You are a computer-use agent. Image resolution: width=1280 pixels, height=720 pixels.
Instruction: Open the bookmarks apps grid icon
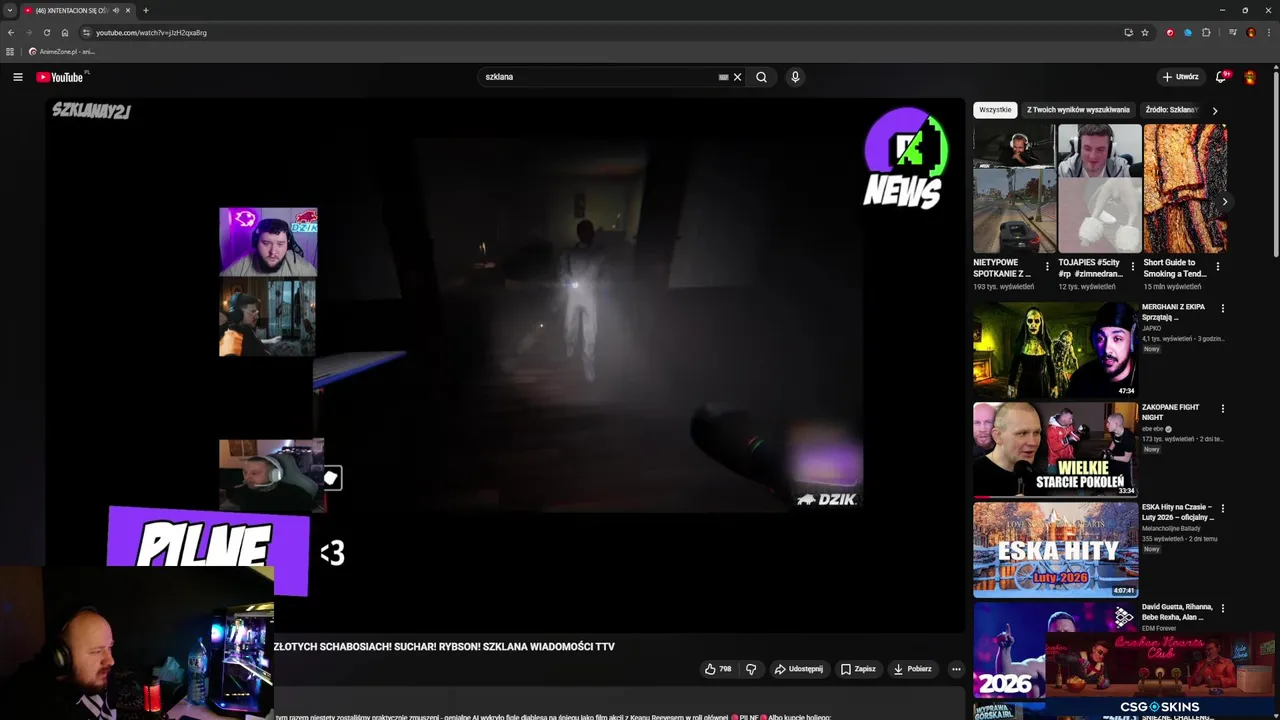click(10, 51)
